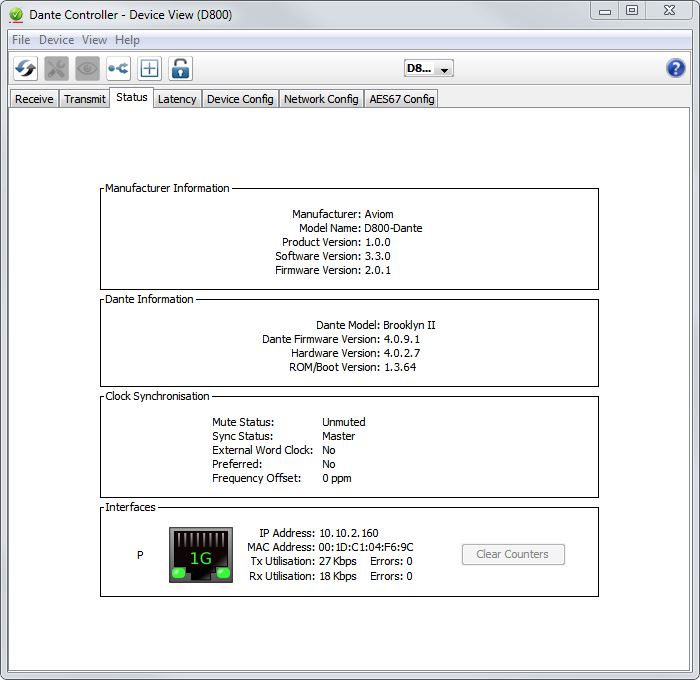The height and width of the screenshot is (680, 700).
Task: Click the Rx Utilisation 18 Kbps value
Action: click(x=338, y=576)
